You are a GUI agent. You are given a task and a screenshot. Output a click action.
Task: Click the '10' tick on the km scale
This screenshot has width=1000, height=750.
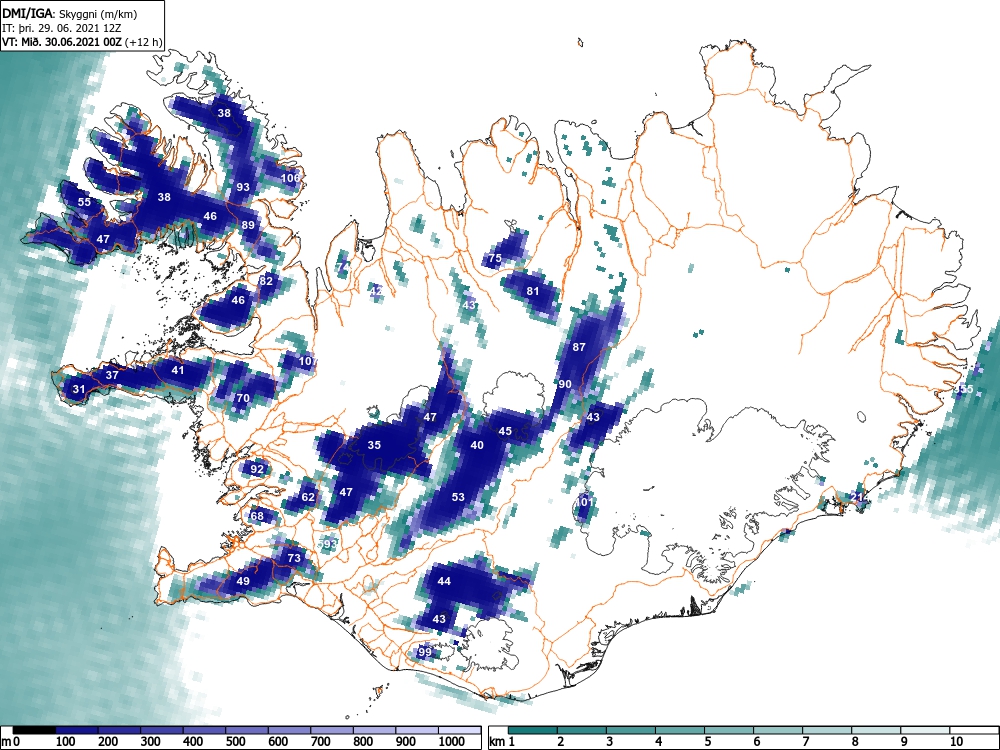click(955, 742)
